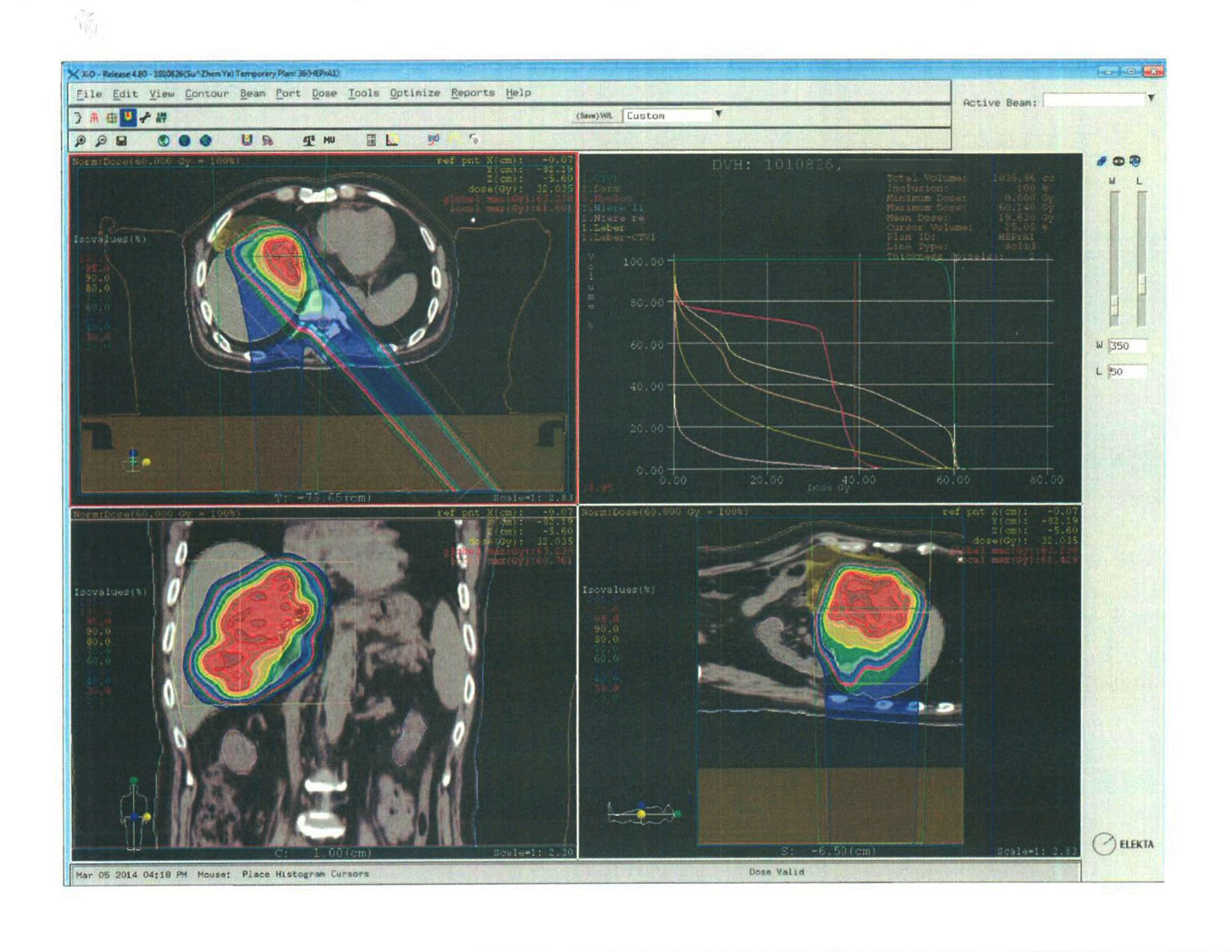The image size is (1232, 952).
Task: Click the MU monitor units icon
Action: [x=329, y=140]
